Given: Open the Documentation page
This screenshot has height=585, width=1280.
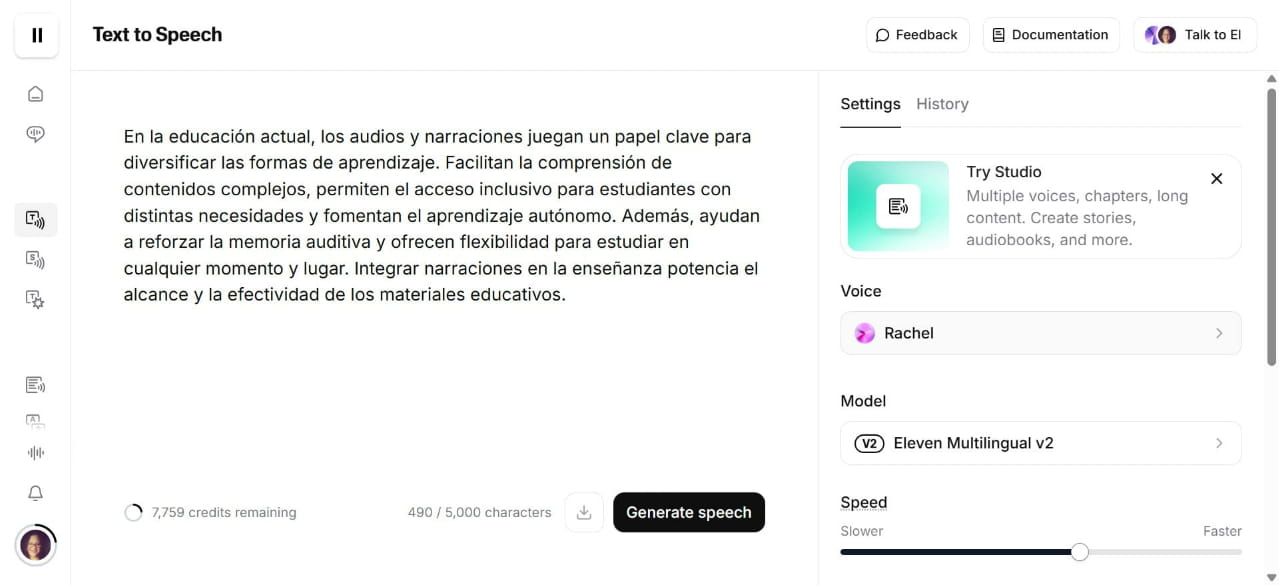Looking at the screenshot, I should pyautogui.click(x=1050, y=34).
